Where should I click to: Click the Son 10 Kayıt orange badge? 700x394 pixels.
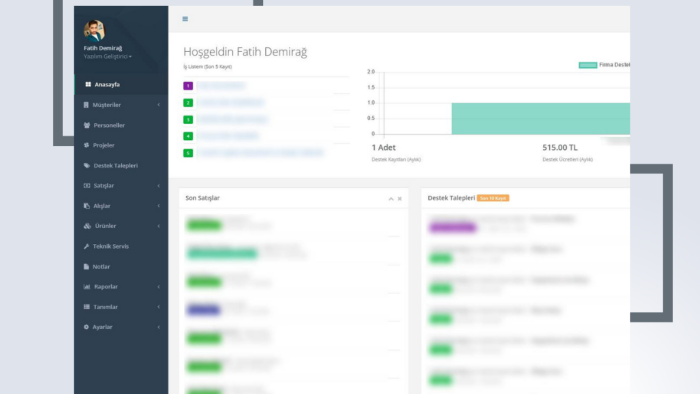click(493, 198)
